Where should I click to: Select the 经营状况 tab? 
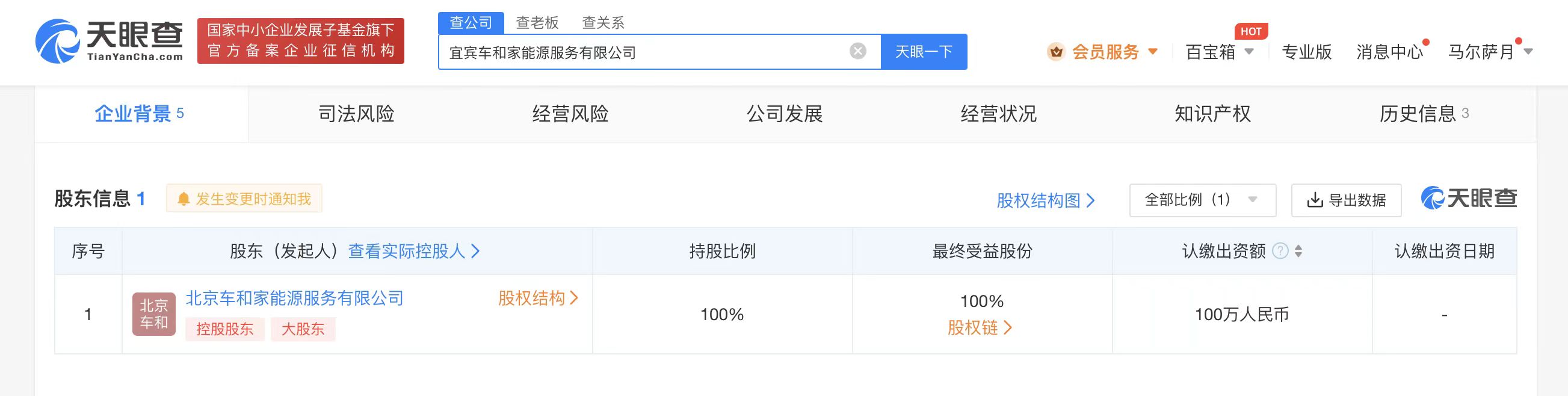coord(998,114)
